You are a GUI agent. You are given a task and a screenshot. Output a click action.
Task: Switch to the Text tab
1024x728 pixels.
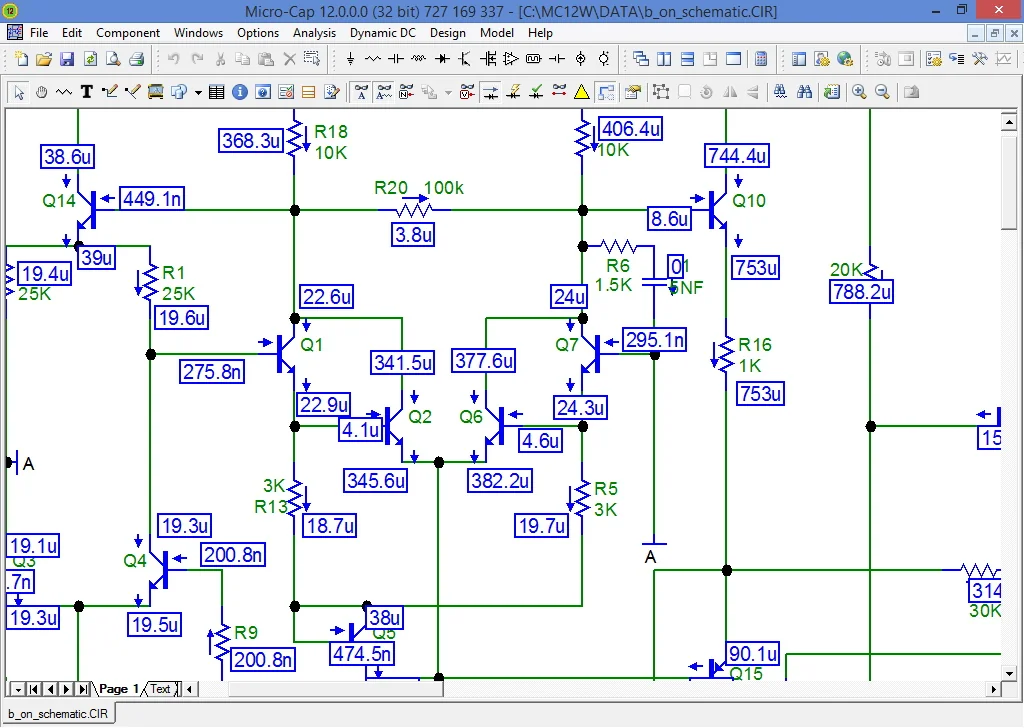[x=160, y=688]
